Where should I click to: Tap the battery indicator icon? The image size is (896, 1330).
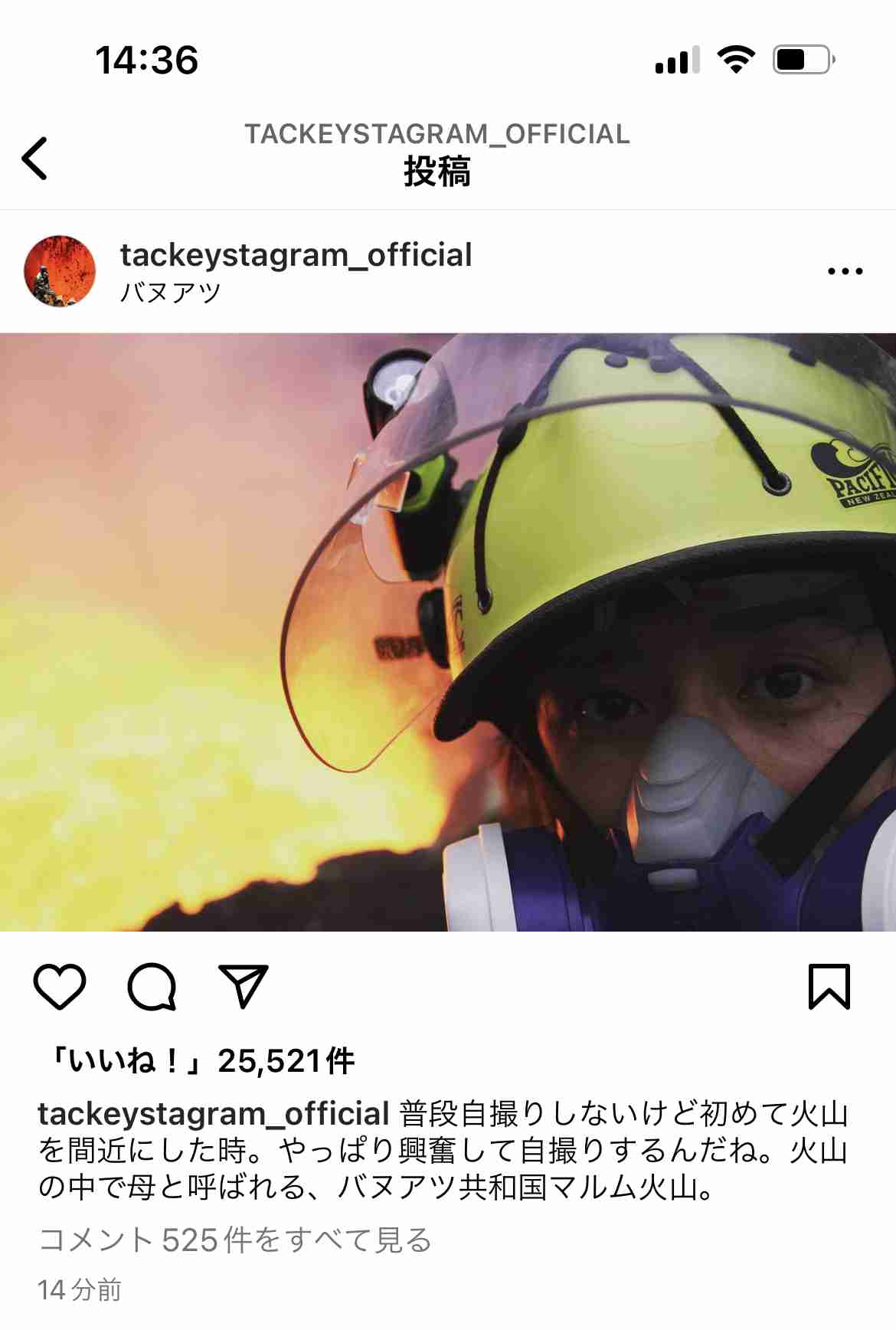pyautogui.click(x=804, y=59)
